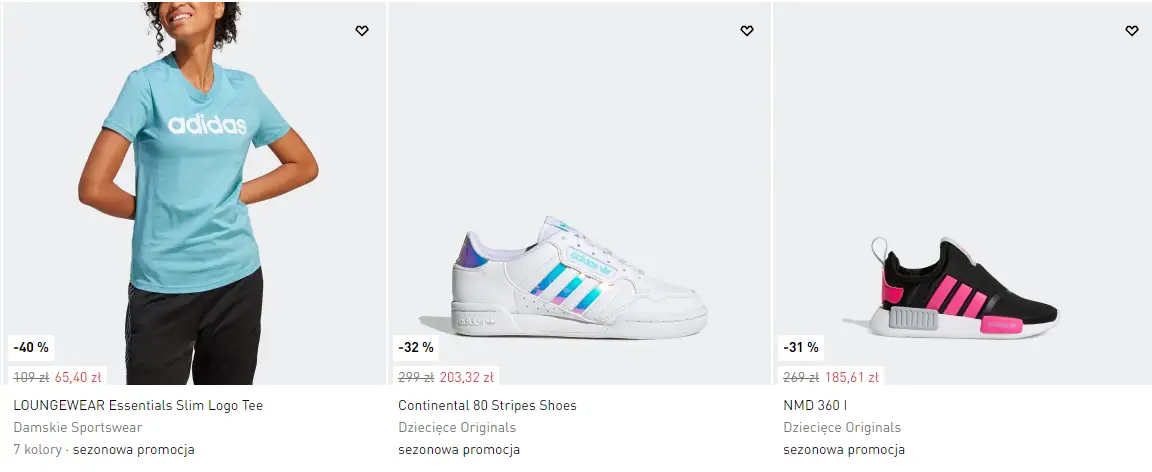
Task: Click the -32 % discount badge
Action: 416,348
